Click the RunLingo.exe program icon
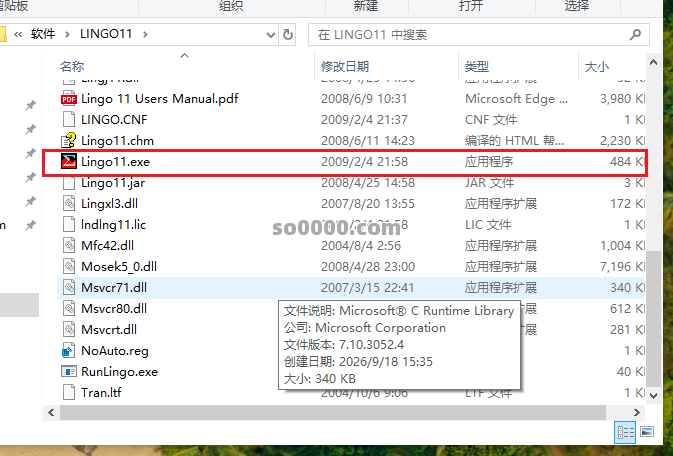Image resolution: width=673 pixels, height=456 pixels. [x=69, y=371]
